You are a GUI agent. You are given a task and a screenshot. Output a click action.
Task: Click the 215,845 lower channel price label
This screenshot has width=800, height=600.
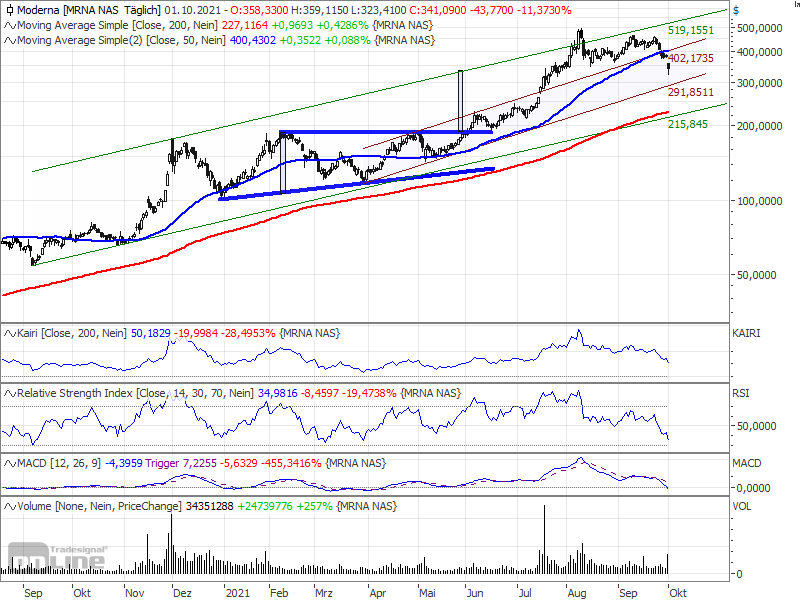[688, 124]
